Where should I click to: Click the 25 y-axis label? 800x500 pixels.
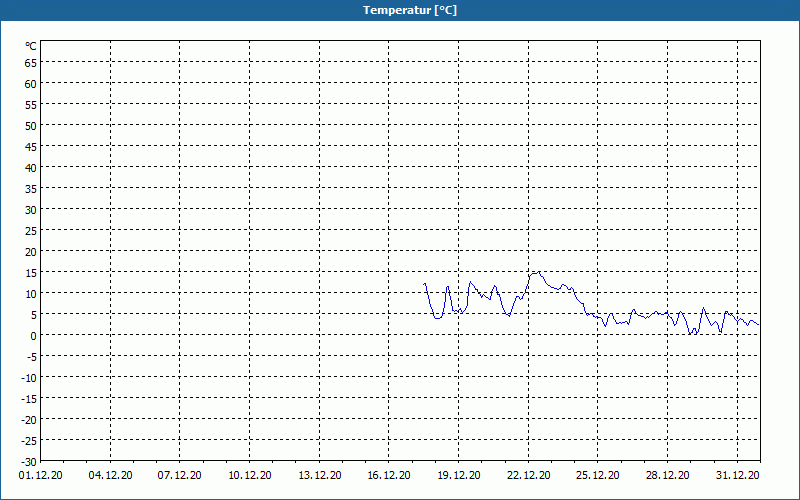tap(31, 231)
